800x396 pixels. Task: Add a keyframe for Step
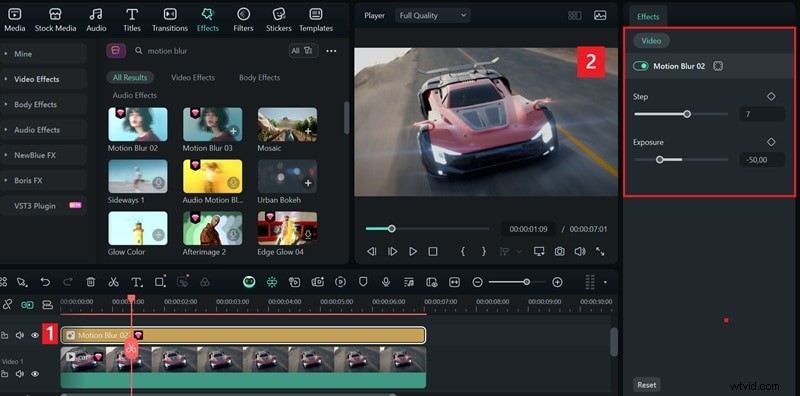(x=771, y=96)
